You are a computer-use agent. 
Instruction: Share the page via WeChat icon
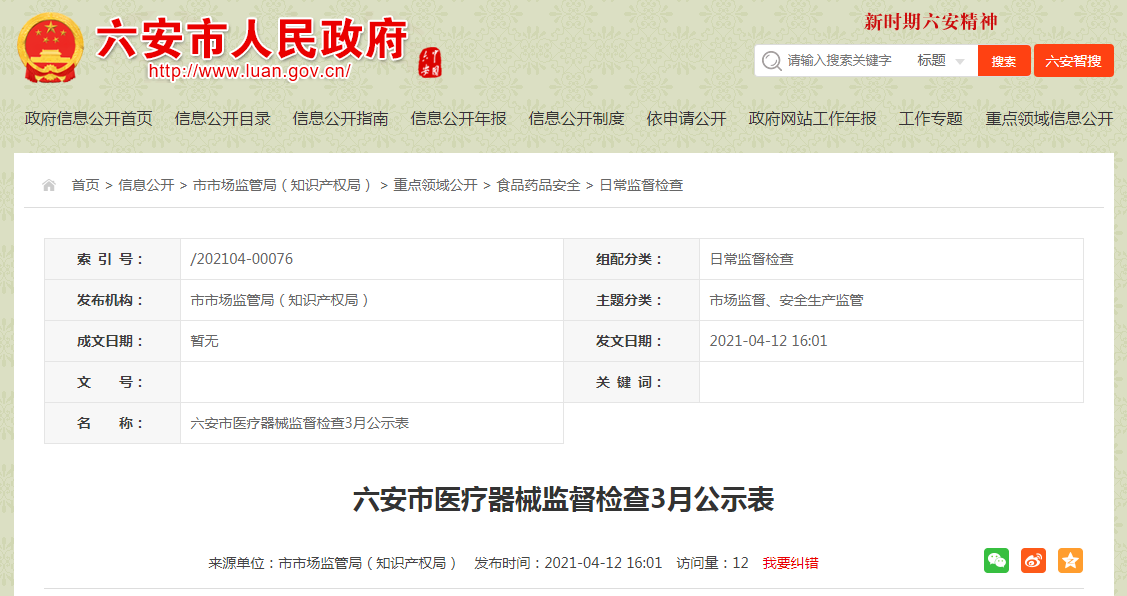coord(996,561)
